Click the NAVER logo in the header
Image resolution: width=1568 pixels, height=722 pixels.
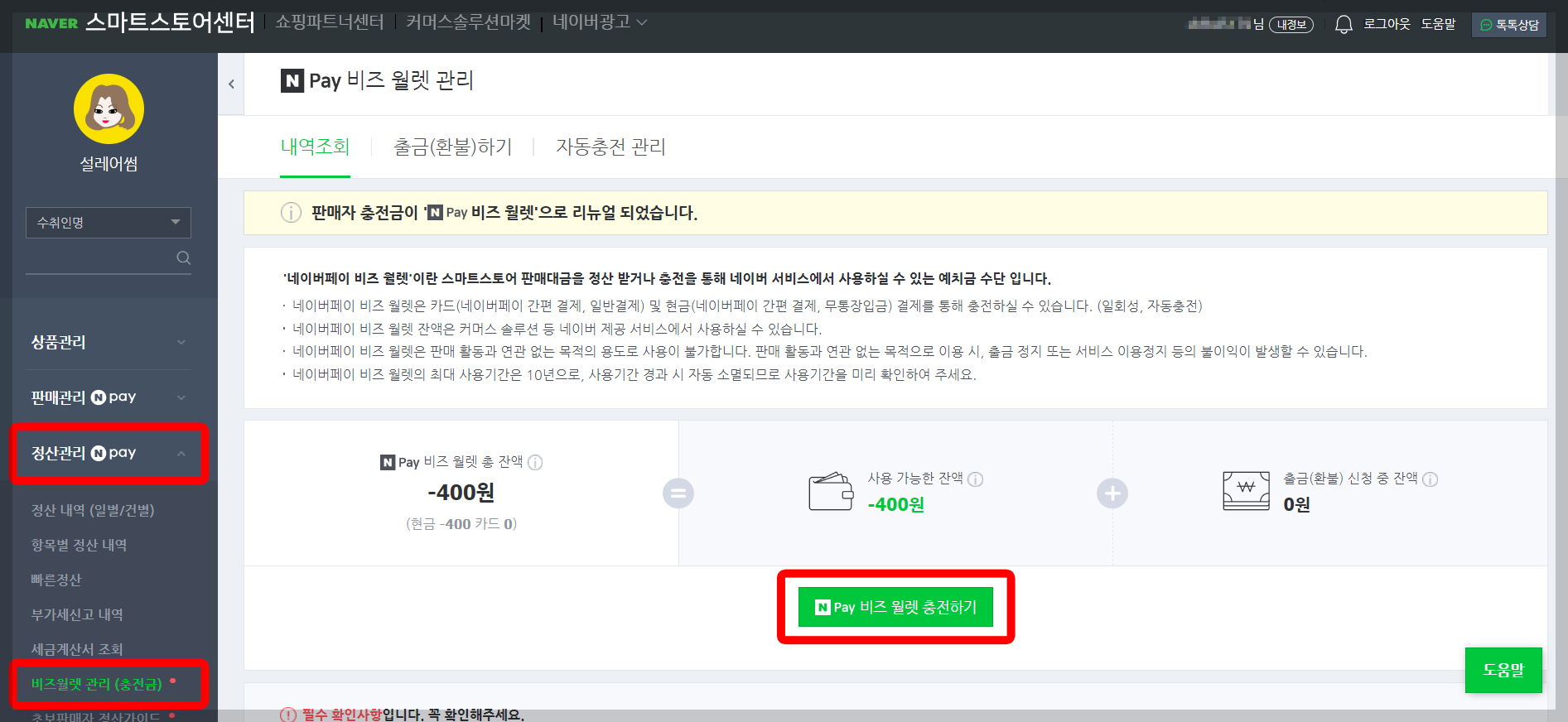coord(51,23)
